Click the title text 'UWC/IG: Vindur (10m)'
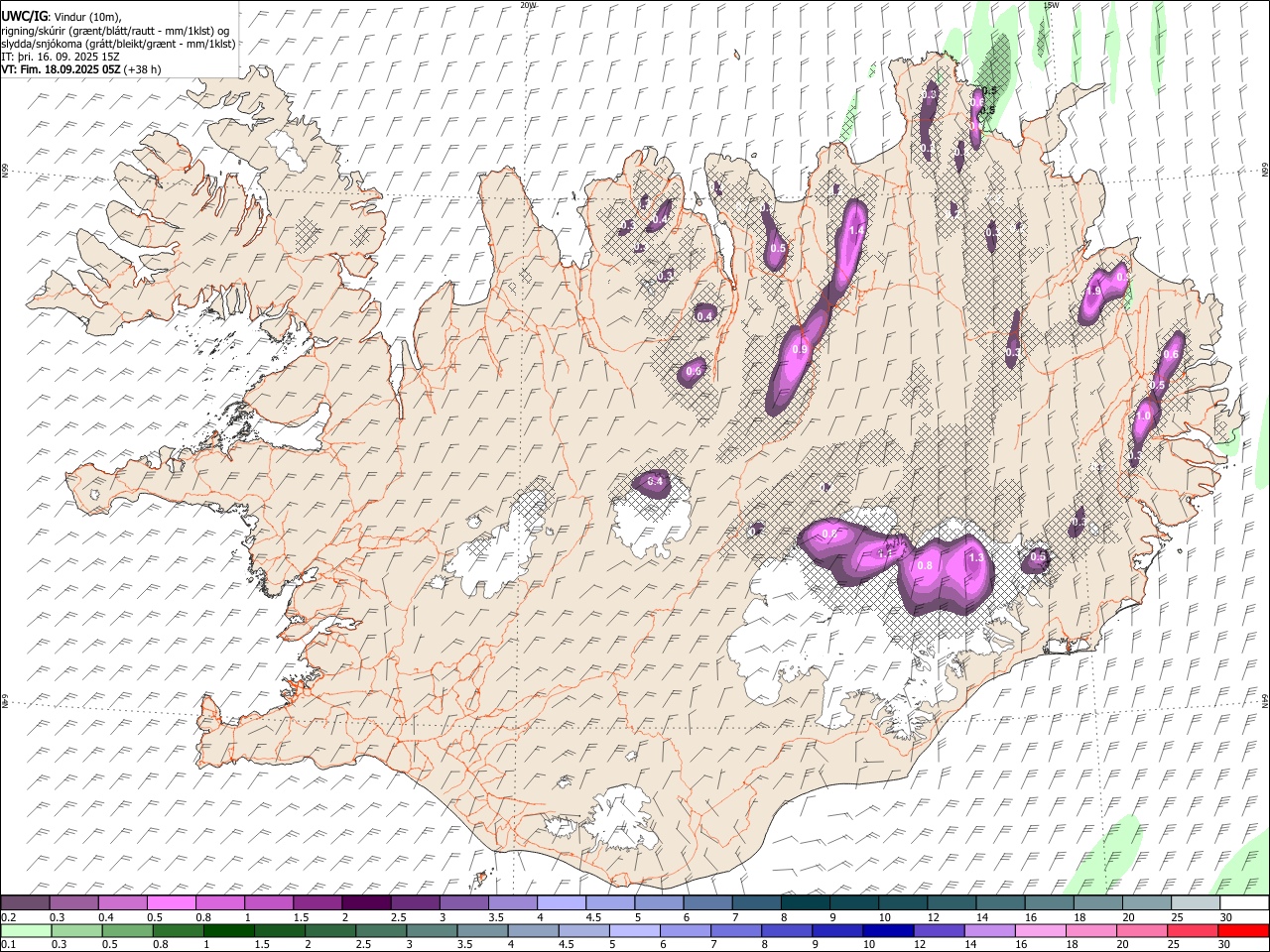The height and width of the screenshot is (952, 1270). [x=62, y=17]
